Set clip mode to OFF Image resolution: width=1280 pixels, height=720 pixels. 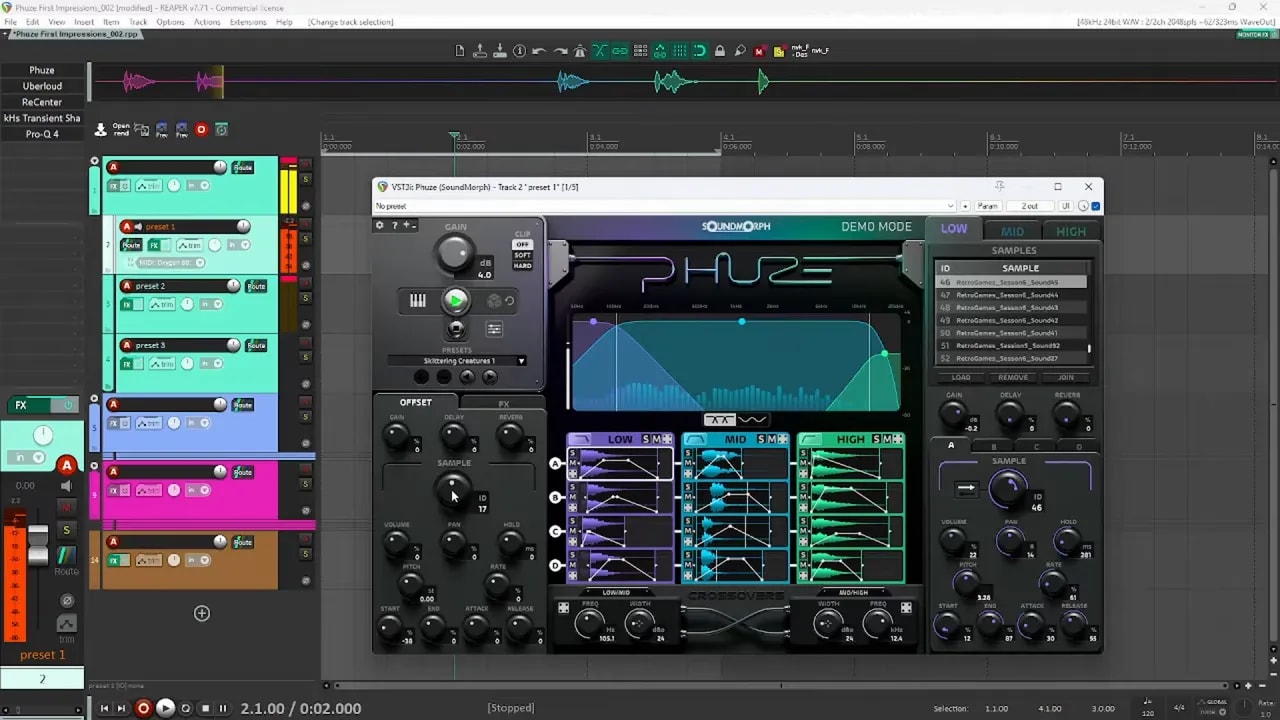(522, 245)
